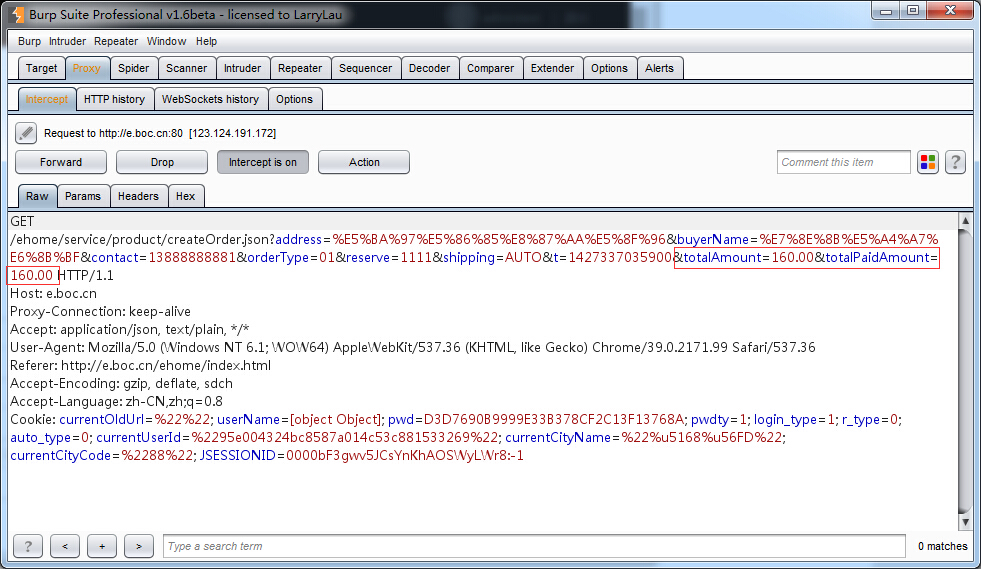The height and width of the screenshot is (569, 981).
Task: Open the Help menu
Action: coord(206,41)
